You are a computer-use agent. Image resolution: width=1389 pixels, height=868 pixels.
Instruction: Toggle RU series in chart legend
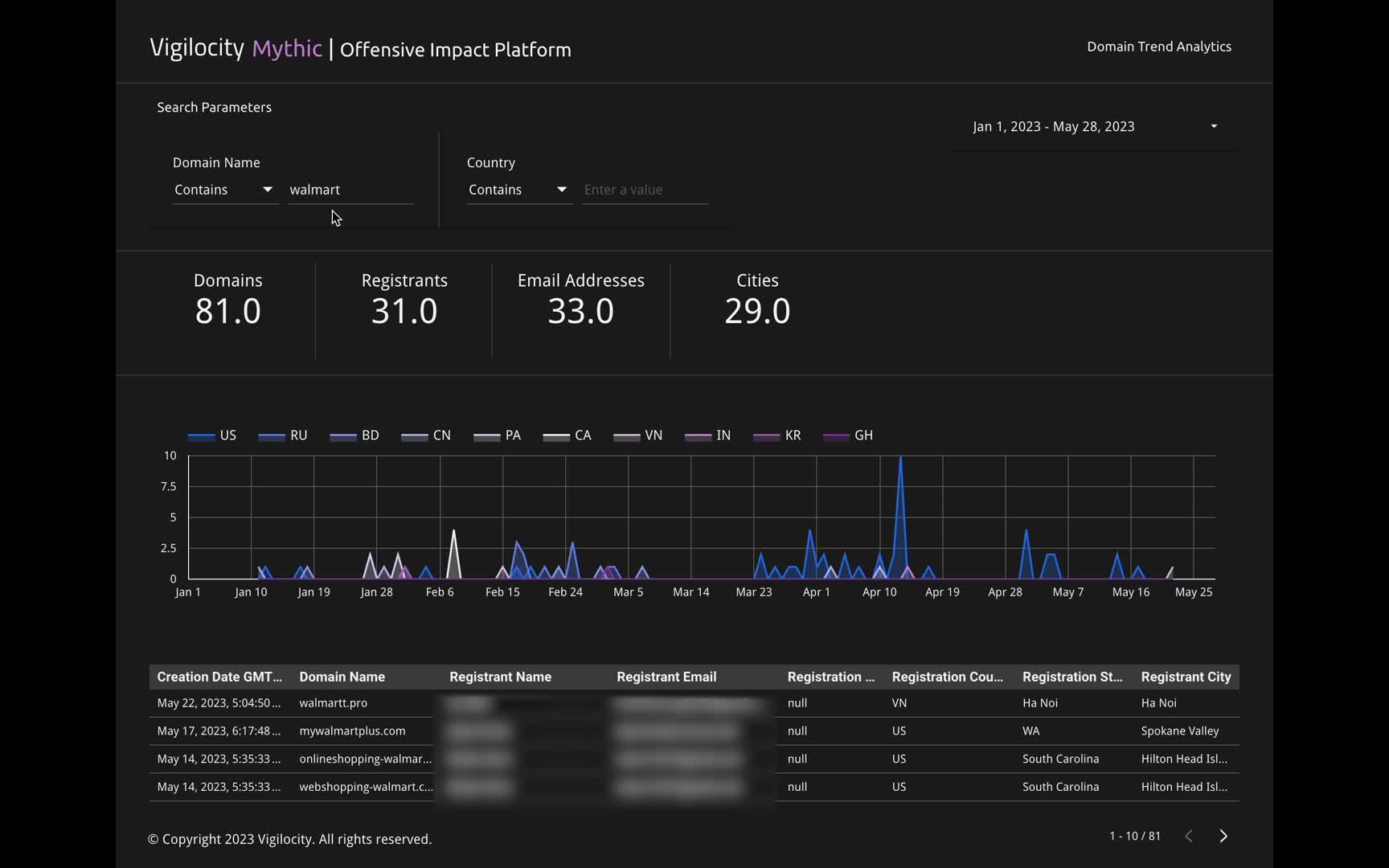(283, 436)
